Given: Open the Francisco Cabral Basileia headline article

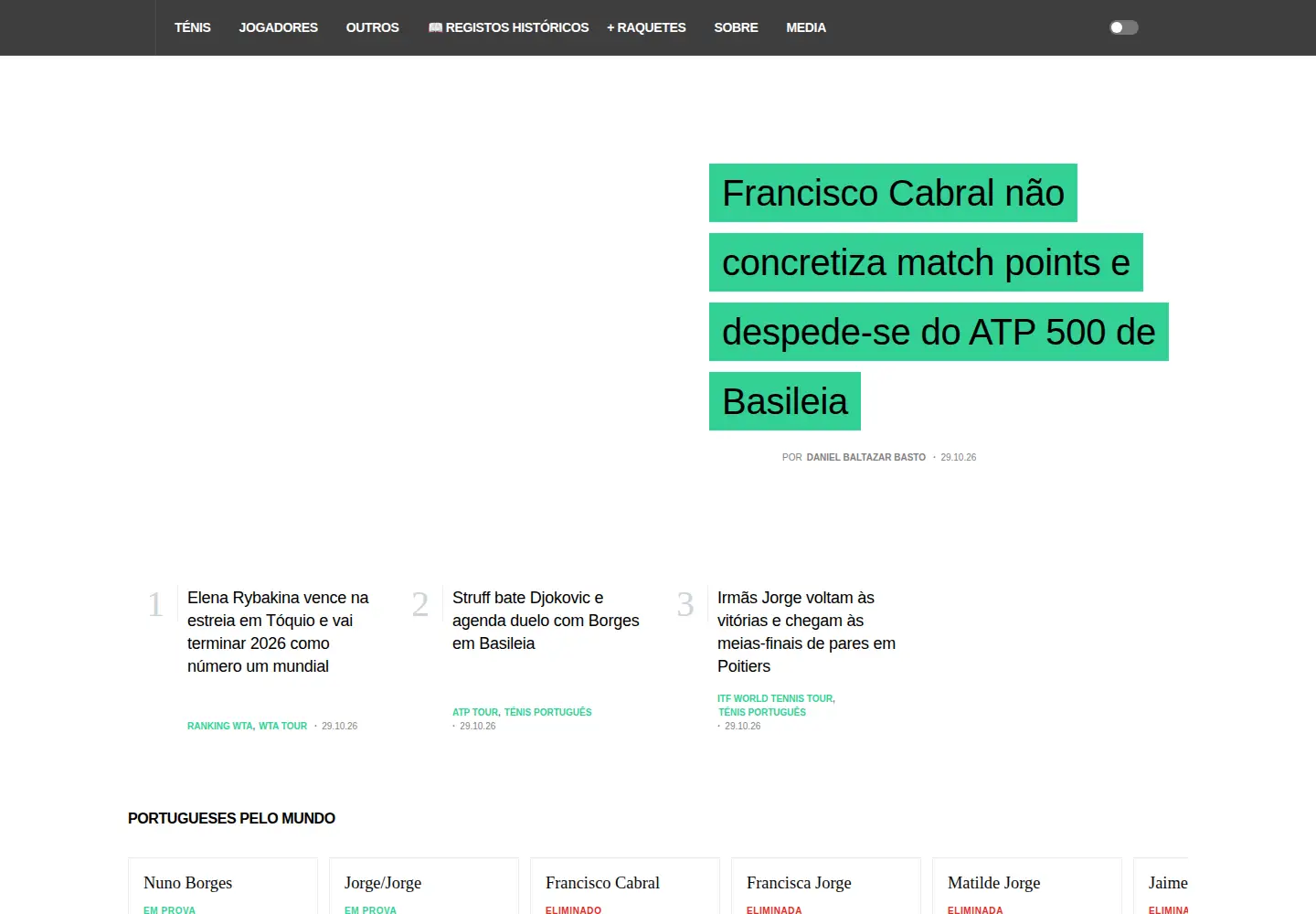Looking at the screenshot, I should [939, 297].
